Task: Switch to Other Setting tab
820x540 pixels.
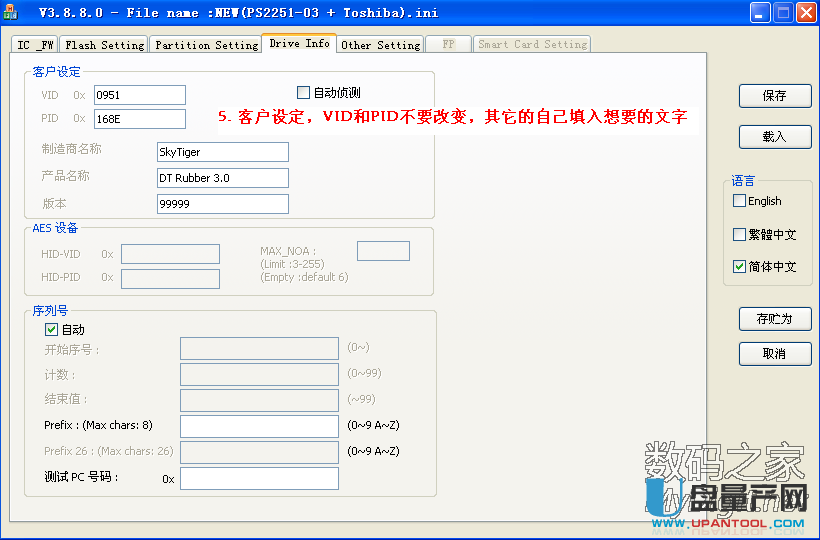Action: pyautogui.click(x=380, y=45)
